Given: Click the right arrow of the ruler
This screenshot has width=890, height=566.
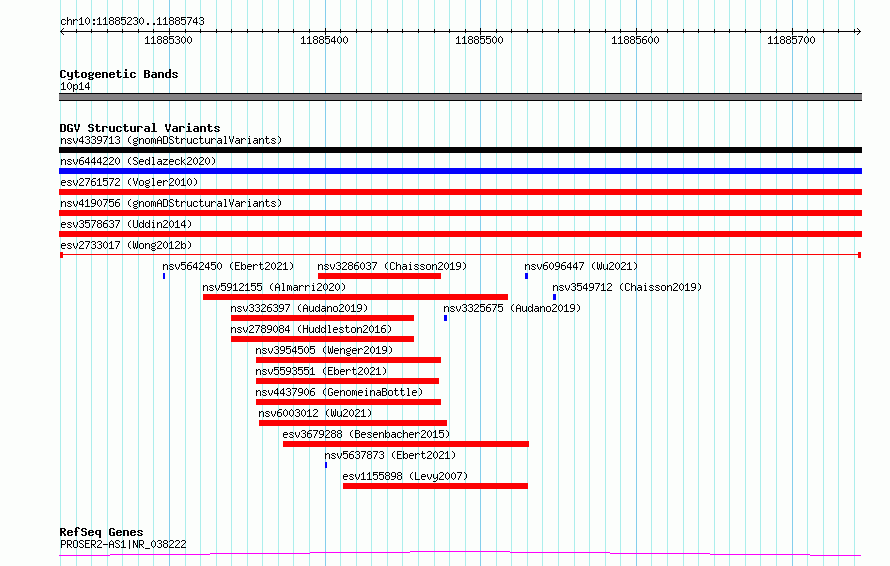Looking at the screenshot, I should [858, 32].
